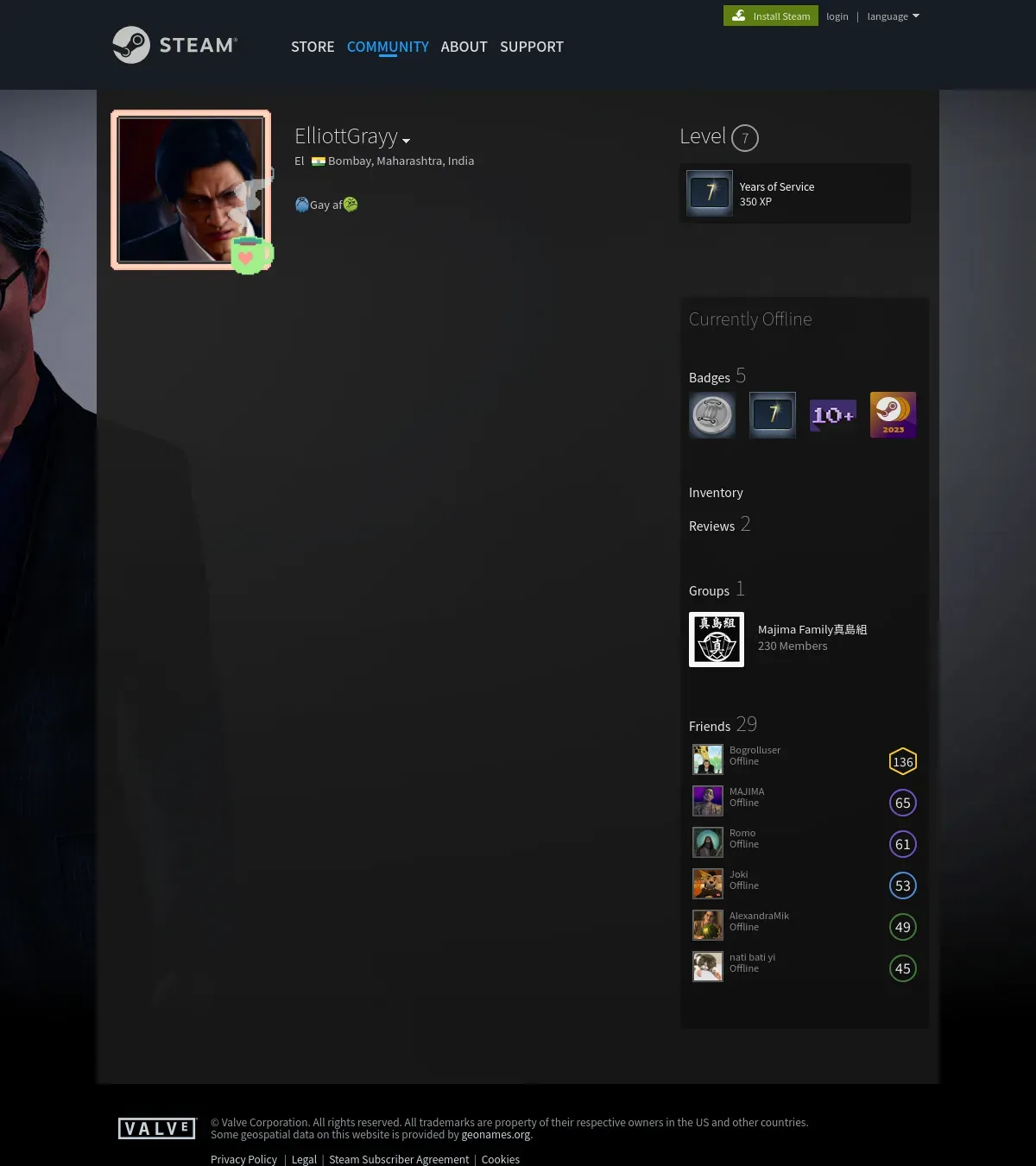Open the Reviews link
The width and height of the screenshot is (1036, 1166).
[720, 525]
